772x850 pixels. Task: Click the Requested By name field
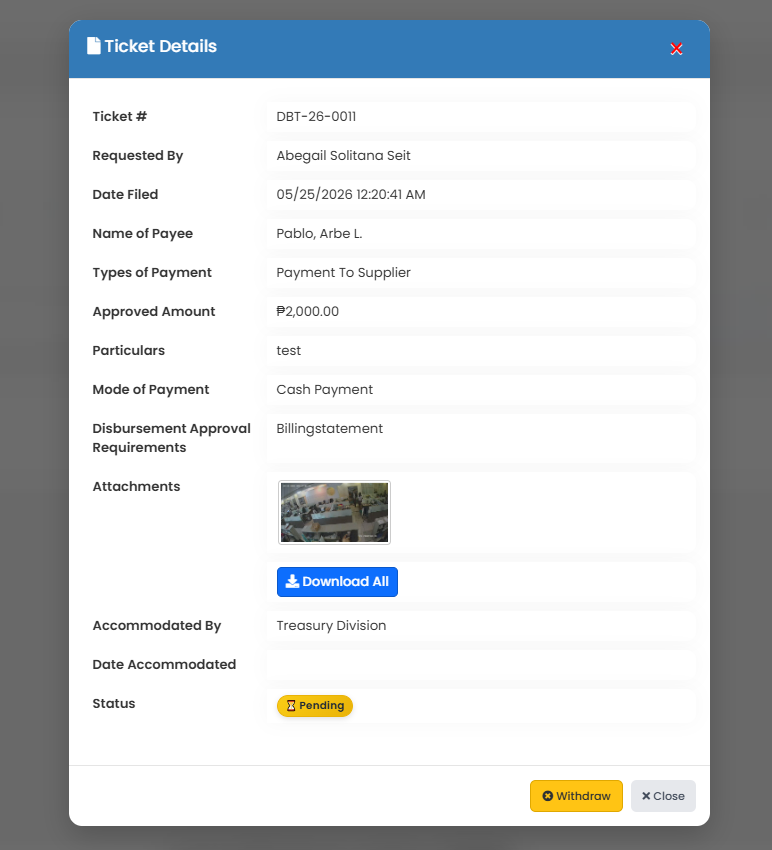point(480,156)
